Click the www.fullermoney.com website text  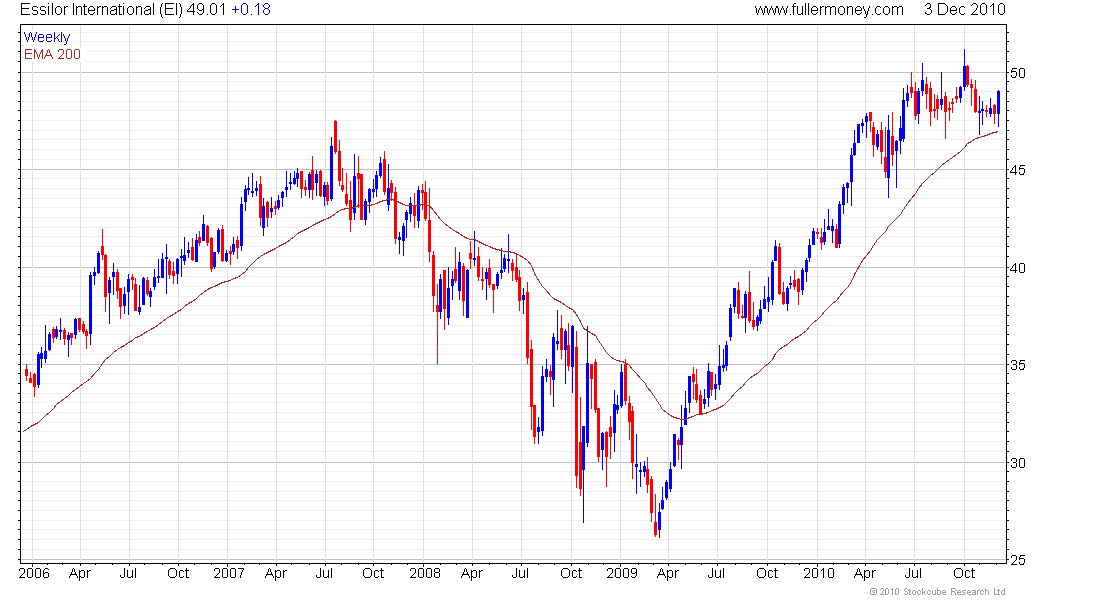coord(829,10)
